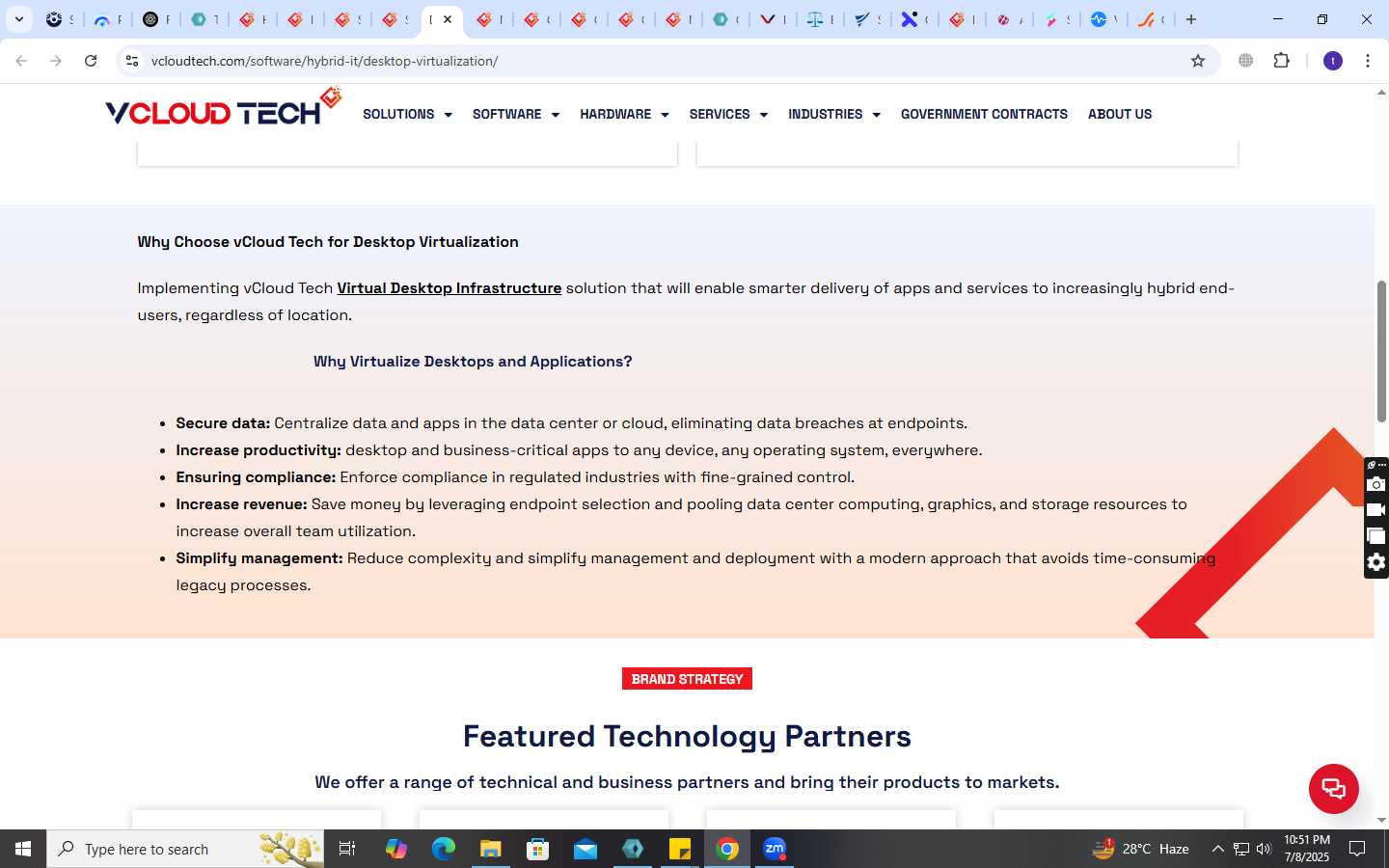This screenshot has width=1389, height=868.
Task: Open the Windows Start menu
Action: point(23,849)
